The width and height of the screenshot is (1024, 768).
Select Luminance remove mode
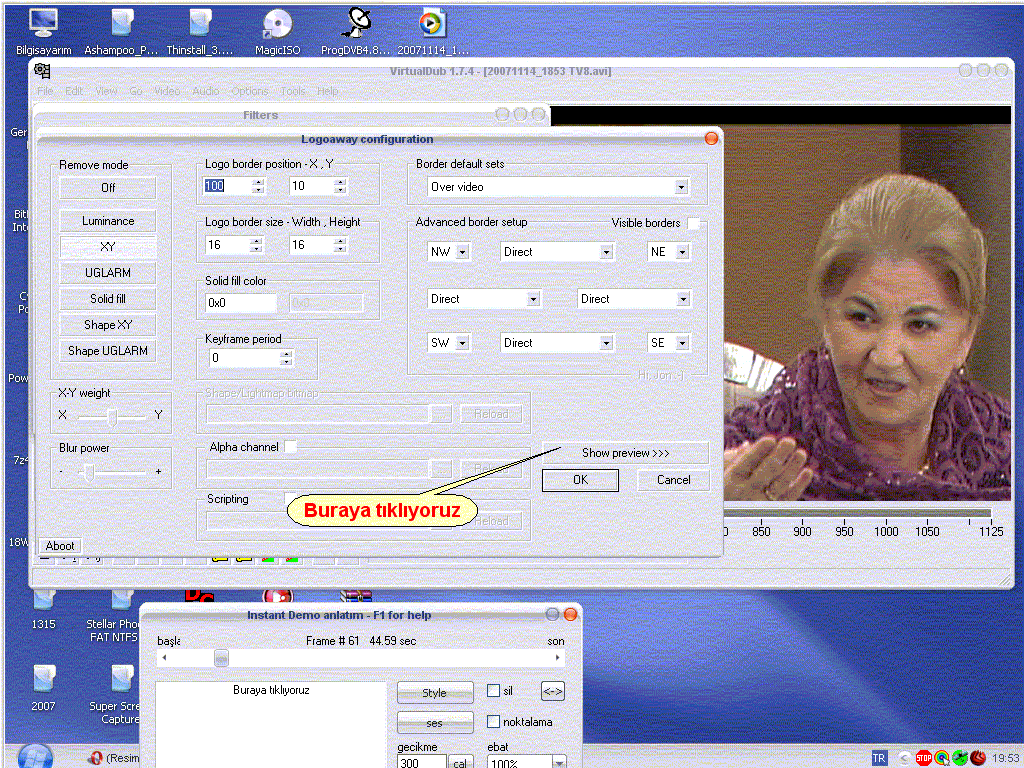[108, 221]
